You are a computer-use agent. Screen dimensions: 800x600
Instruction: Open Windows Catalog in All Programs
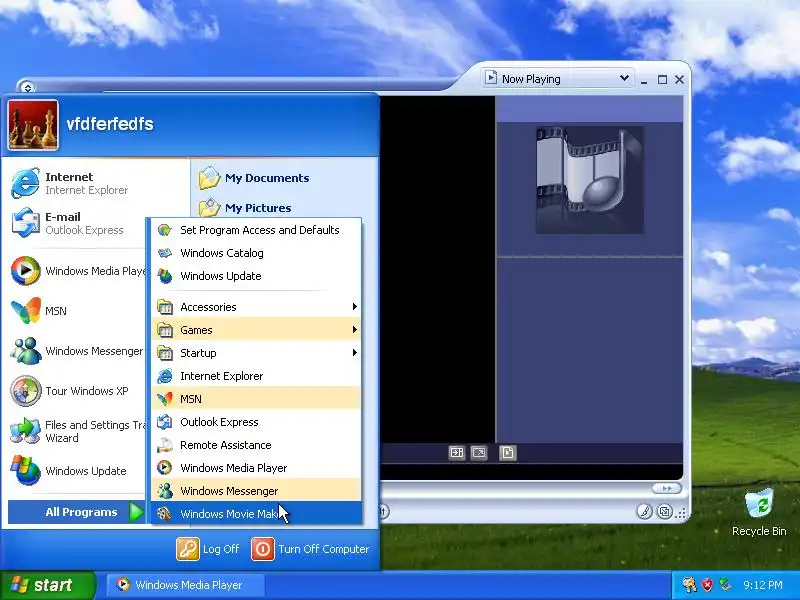[x=256, y=253]
